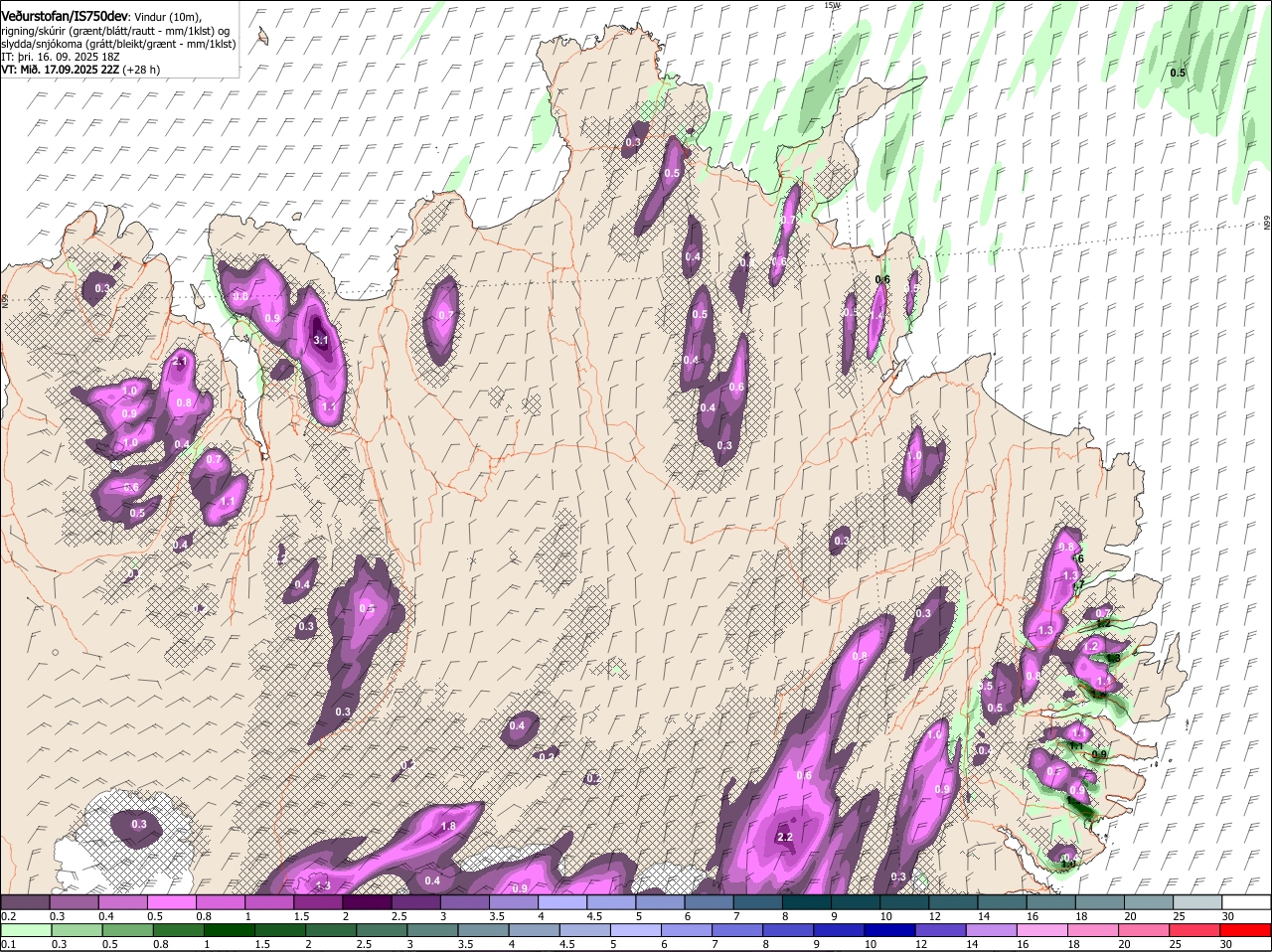
Task: Click the 1.8 precipitation value on the map
Action: pyautogui.click(x=447, y=827)
